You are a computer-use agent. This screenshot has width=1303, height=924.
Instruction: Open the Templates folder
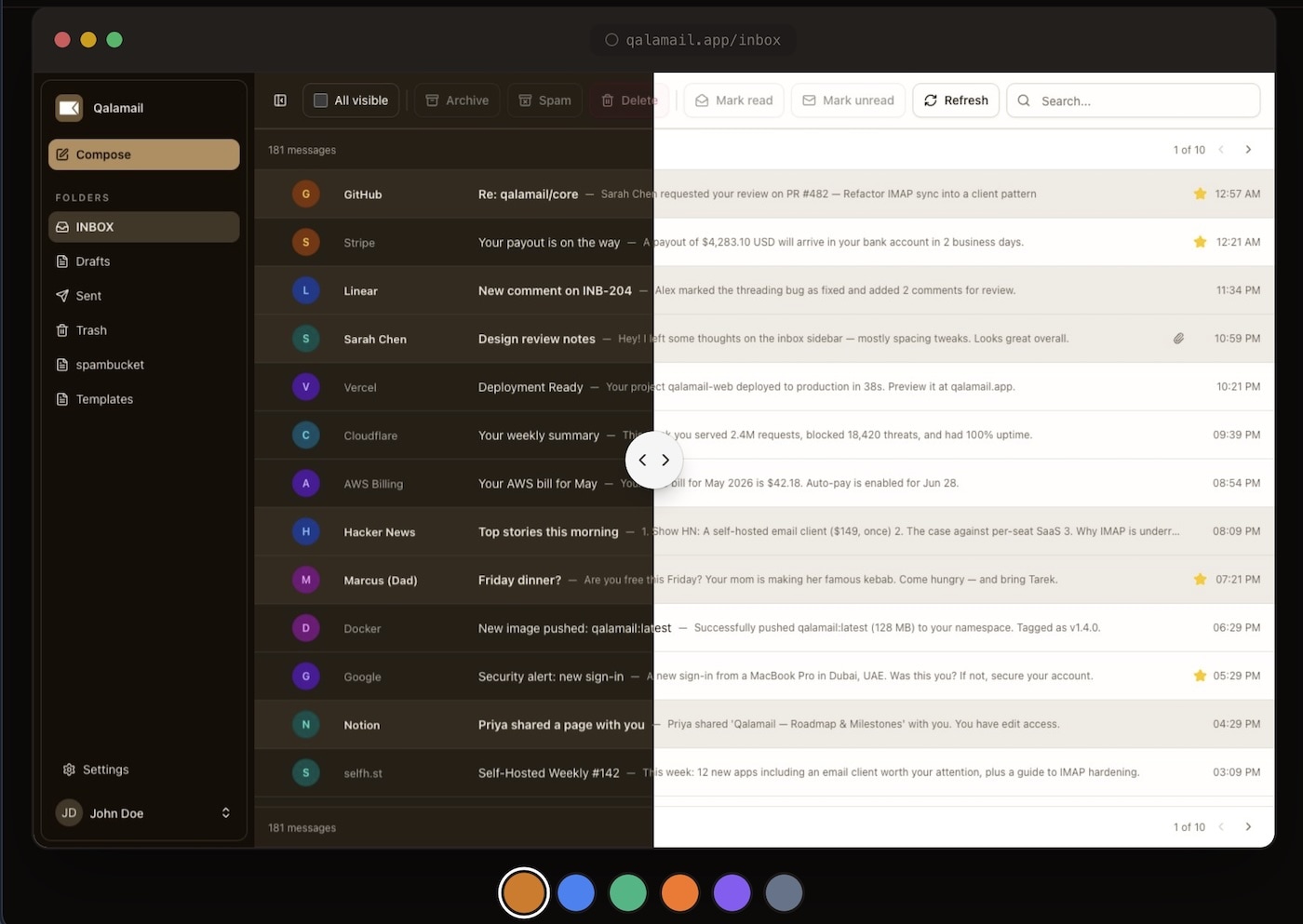[x=144, y=399]
